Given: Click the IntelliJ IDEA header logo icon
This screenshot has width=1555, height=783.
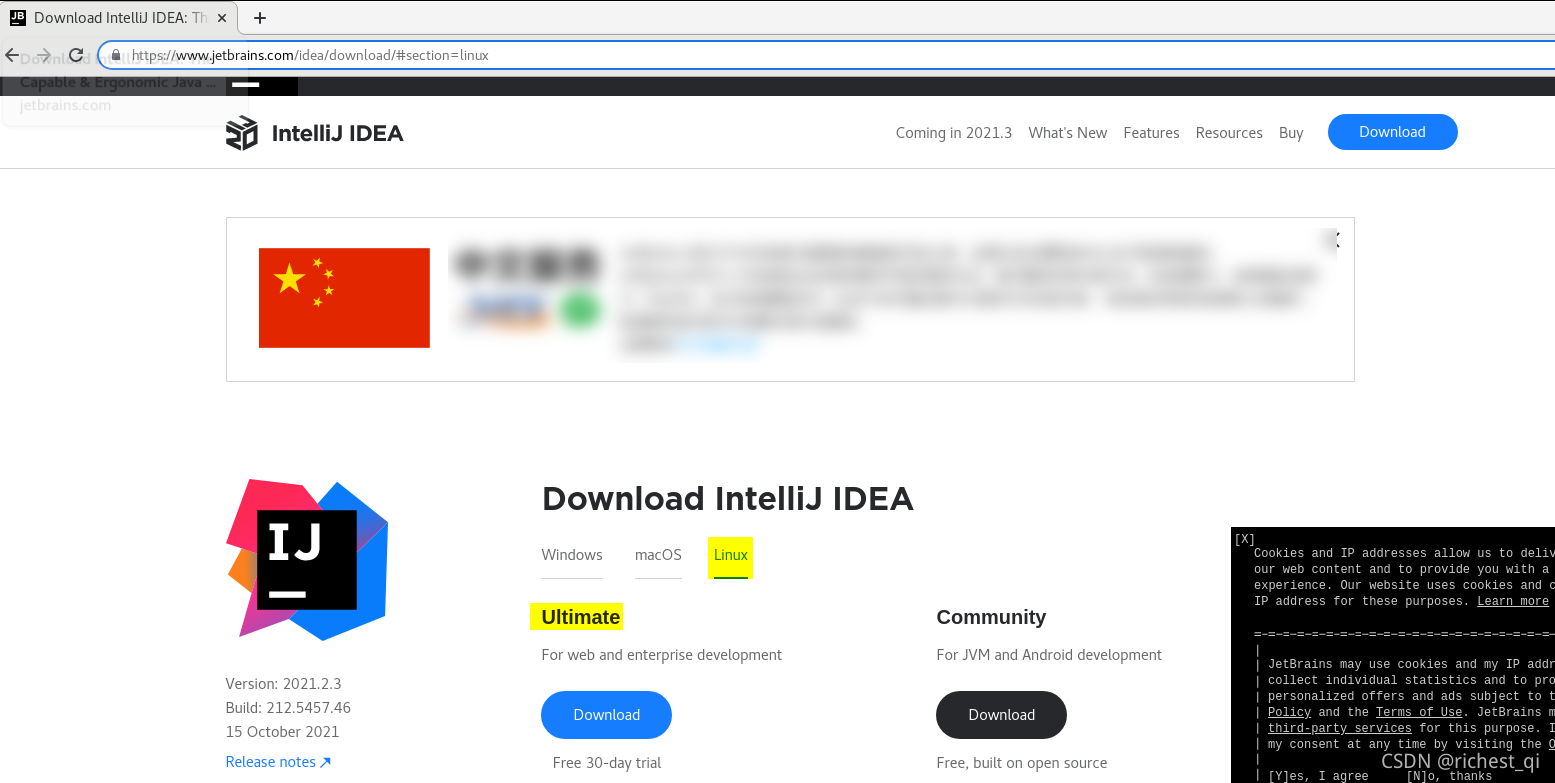Looking at the screenshot, I should [x=241, y=133].
